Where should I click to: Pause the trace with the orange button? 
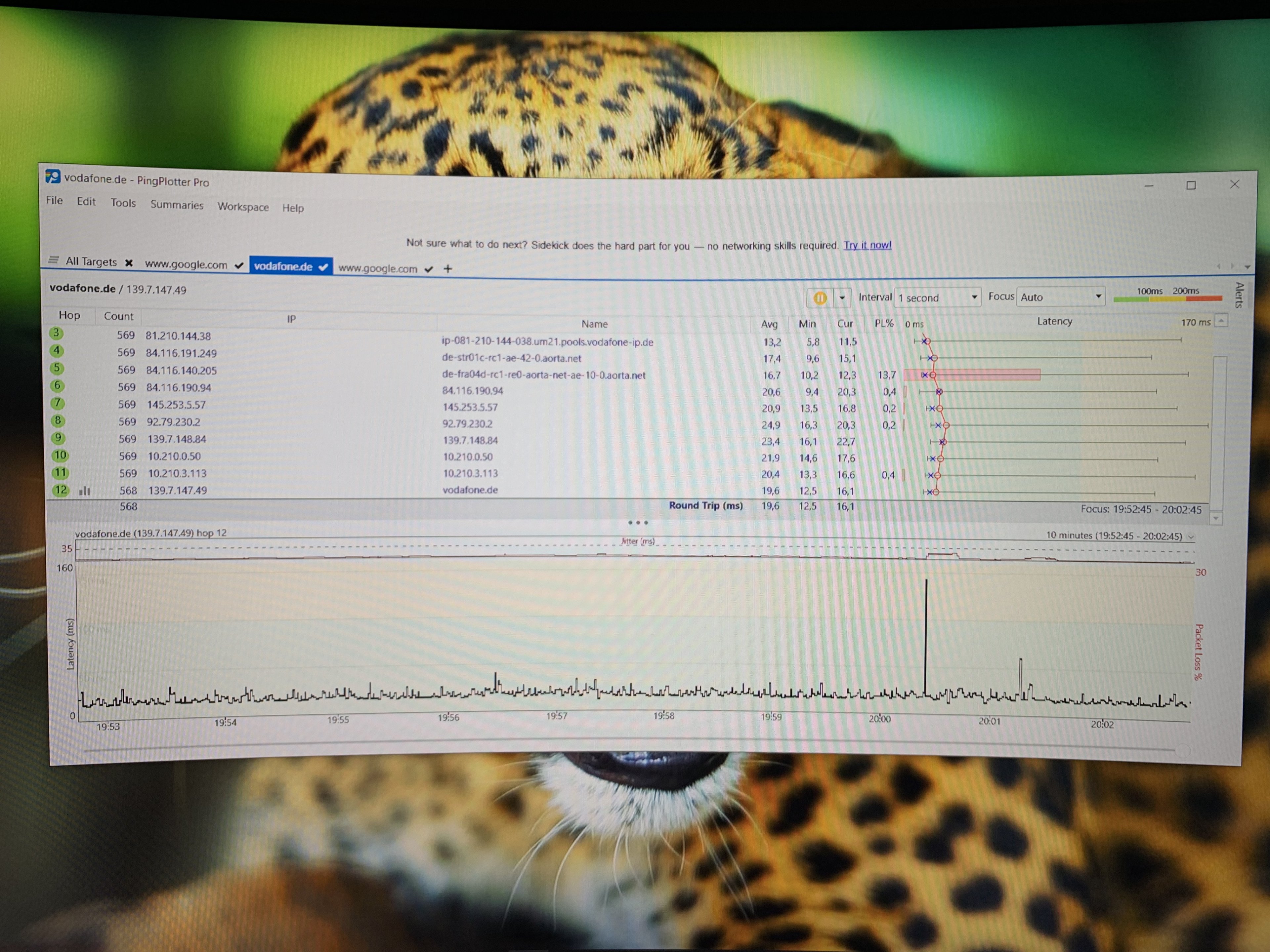coord(820,297)
